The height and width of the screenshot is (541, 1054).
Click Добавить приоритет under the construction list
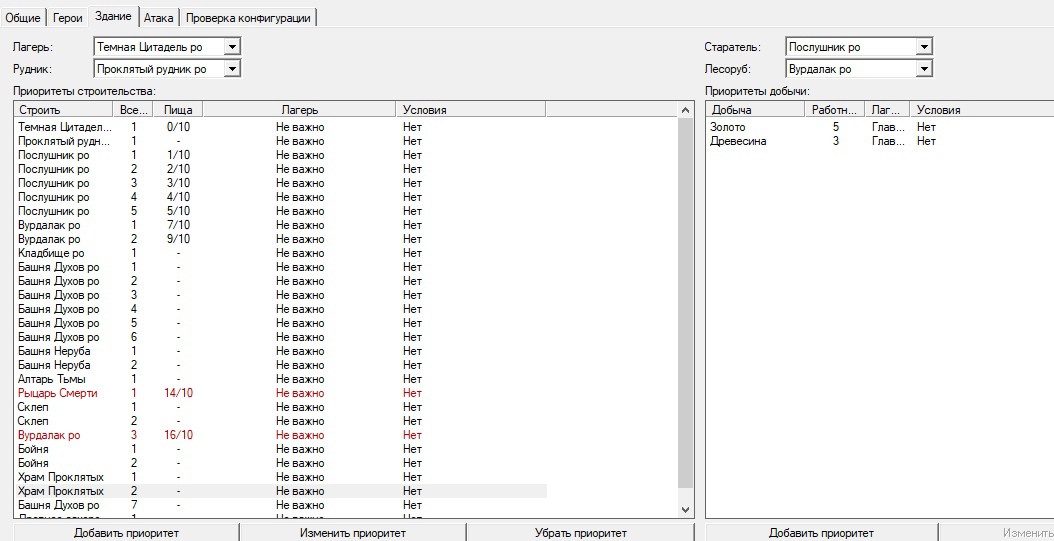coord(126,533)
